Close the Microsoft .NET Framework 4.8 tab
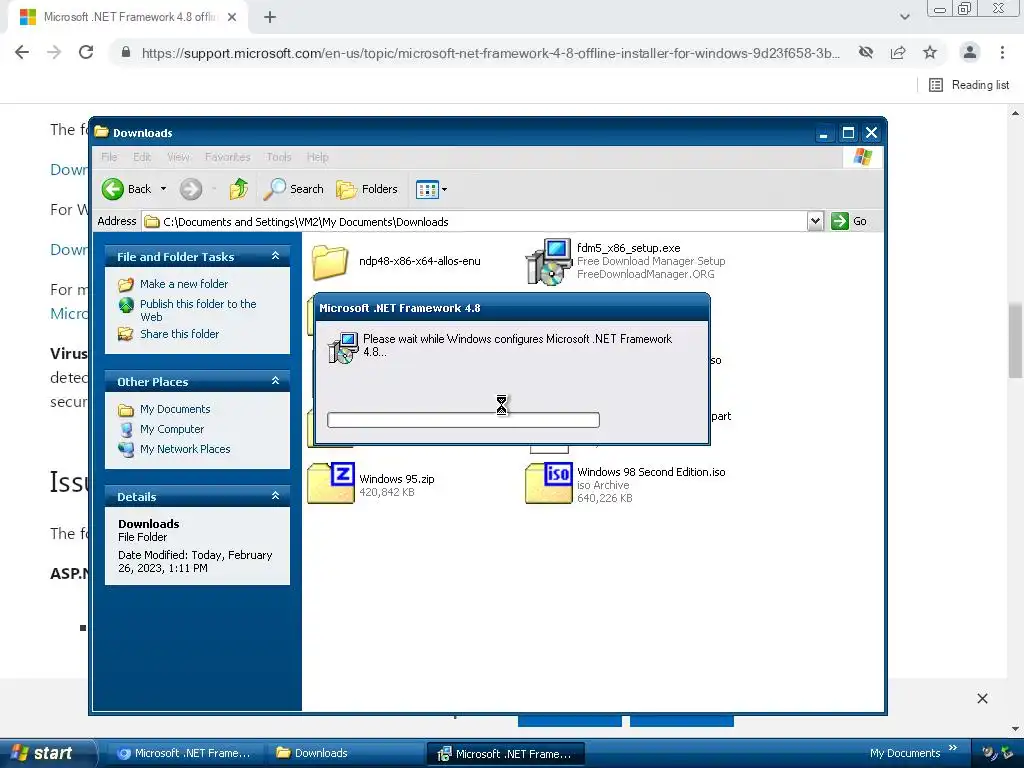This screenshot has width=1024, height=768. (x=232, y=18)
